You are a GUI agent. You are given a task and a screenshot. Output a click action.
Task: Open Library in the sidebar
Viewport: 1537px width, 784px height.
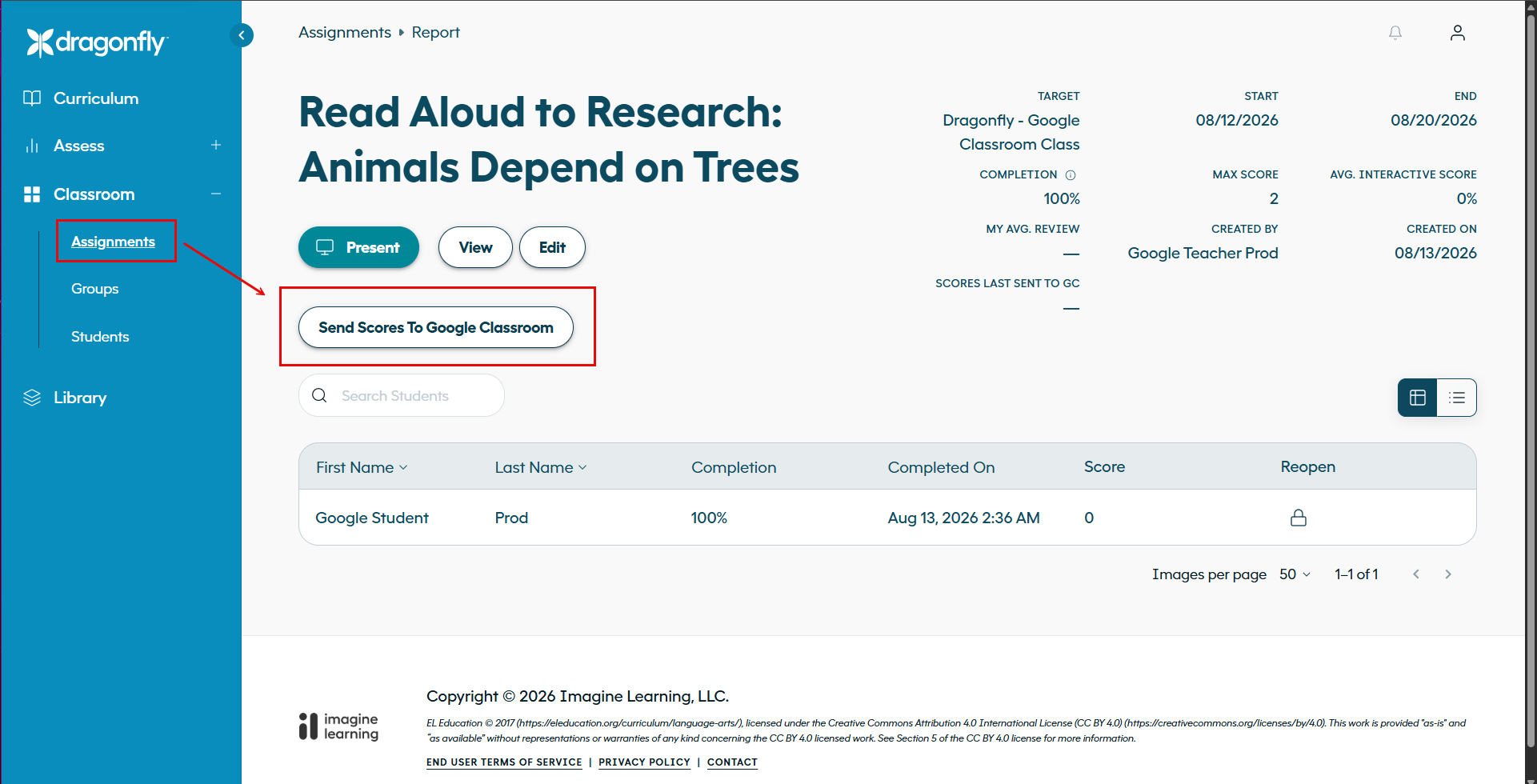click(80, 398)
